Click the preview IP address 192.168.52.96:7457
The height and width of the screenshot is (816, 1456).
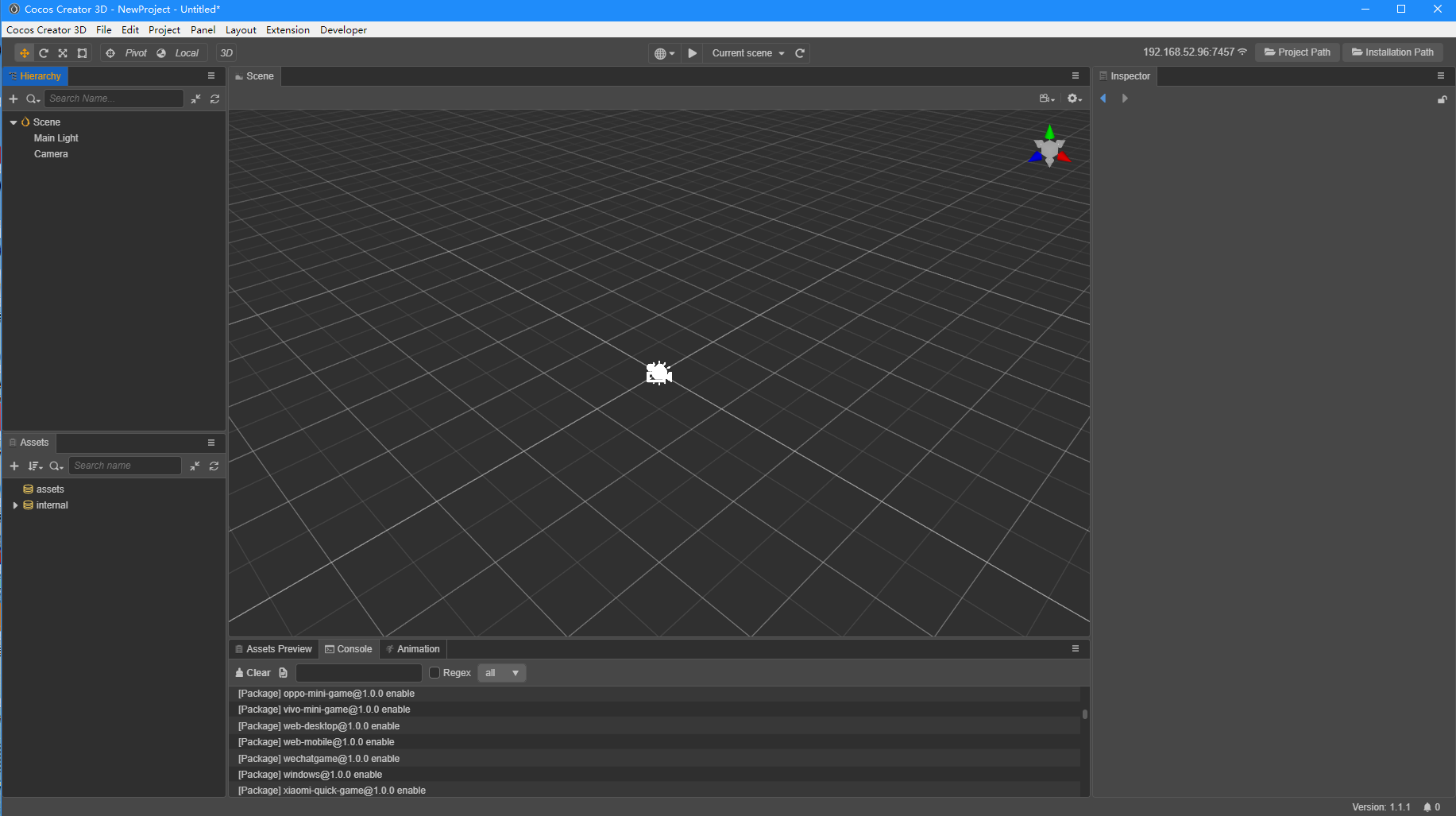point(1188,52)
